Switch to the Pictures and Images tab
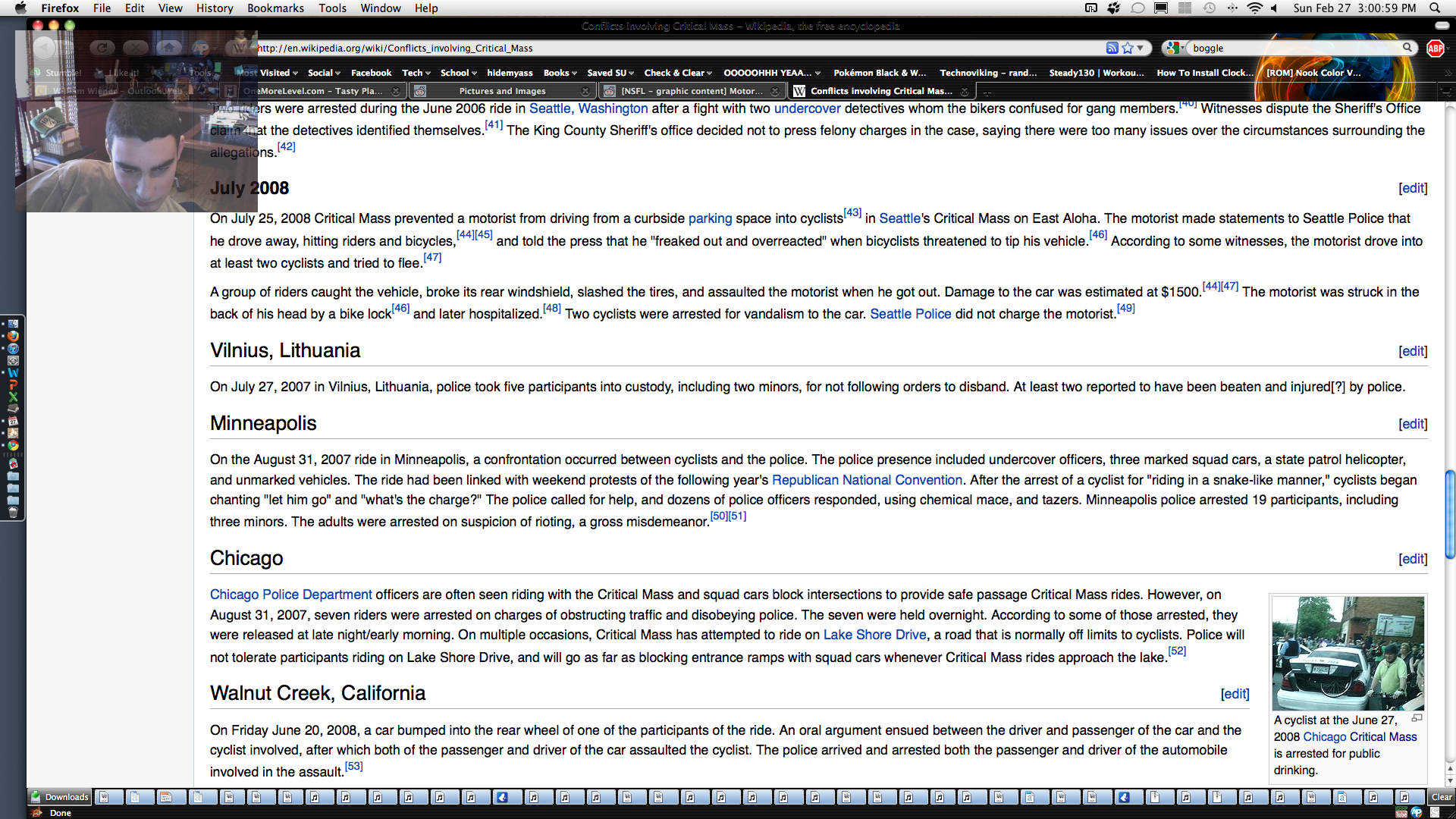 (502, 91)
